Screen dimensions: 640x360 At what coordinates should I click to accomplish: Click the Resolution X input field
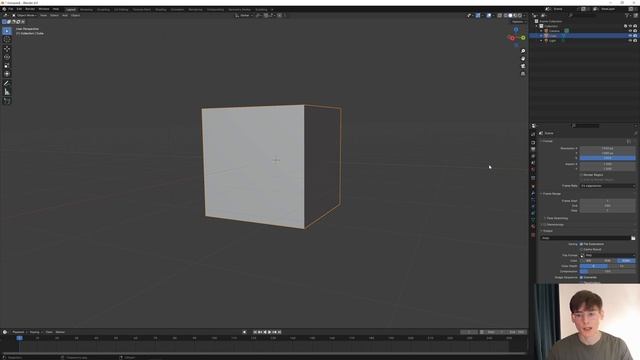click(x=607, y=148)
